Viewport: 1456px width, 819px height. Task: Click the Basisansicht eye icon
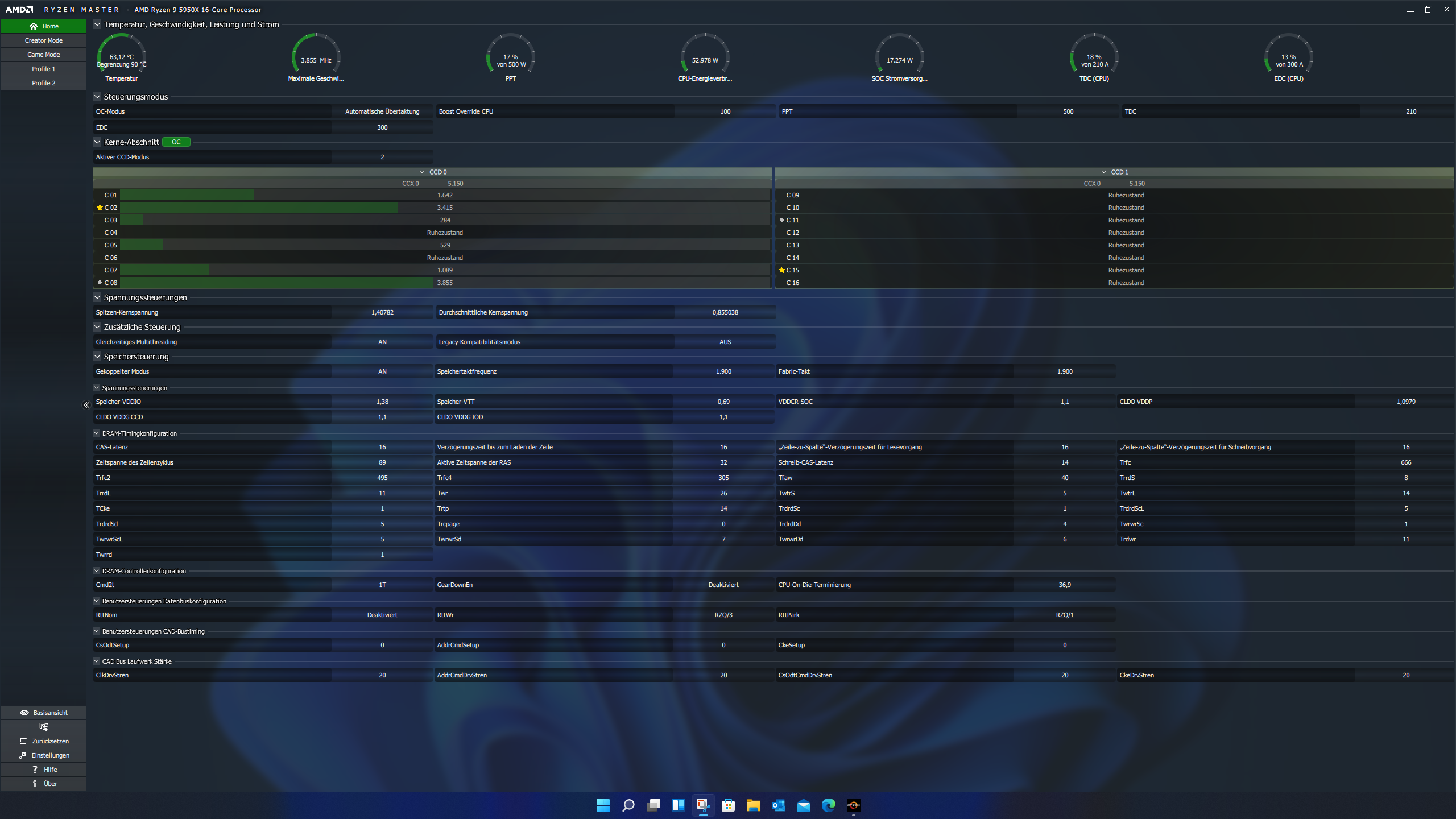pos(24,713)
